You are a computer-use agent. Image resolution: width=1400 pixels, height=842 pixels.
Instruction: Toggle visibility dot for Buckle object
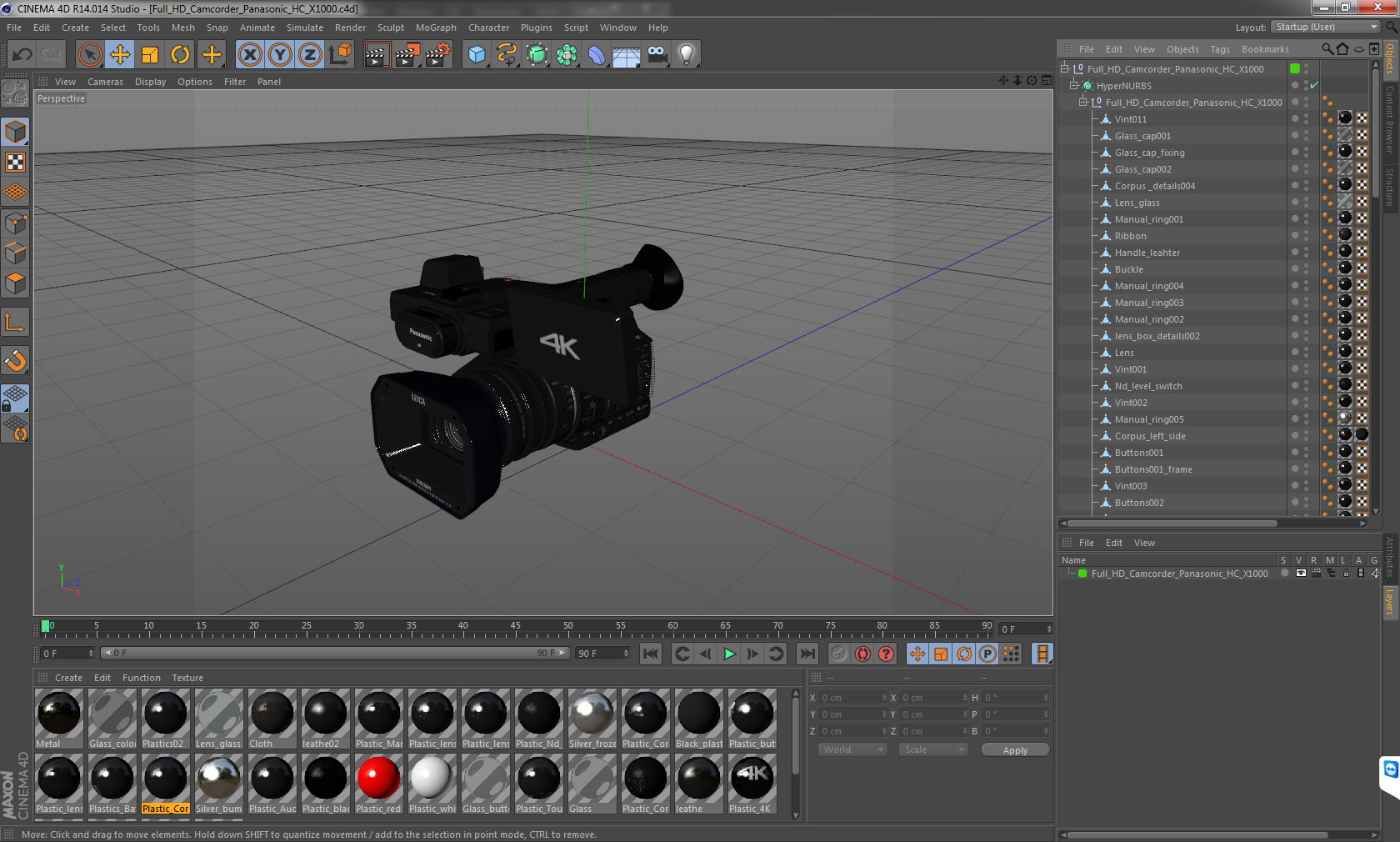coord(1295,268)
